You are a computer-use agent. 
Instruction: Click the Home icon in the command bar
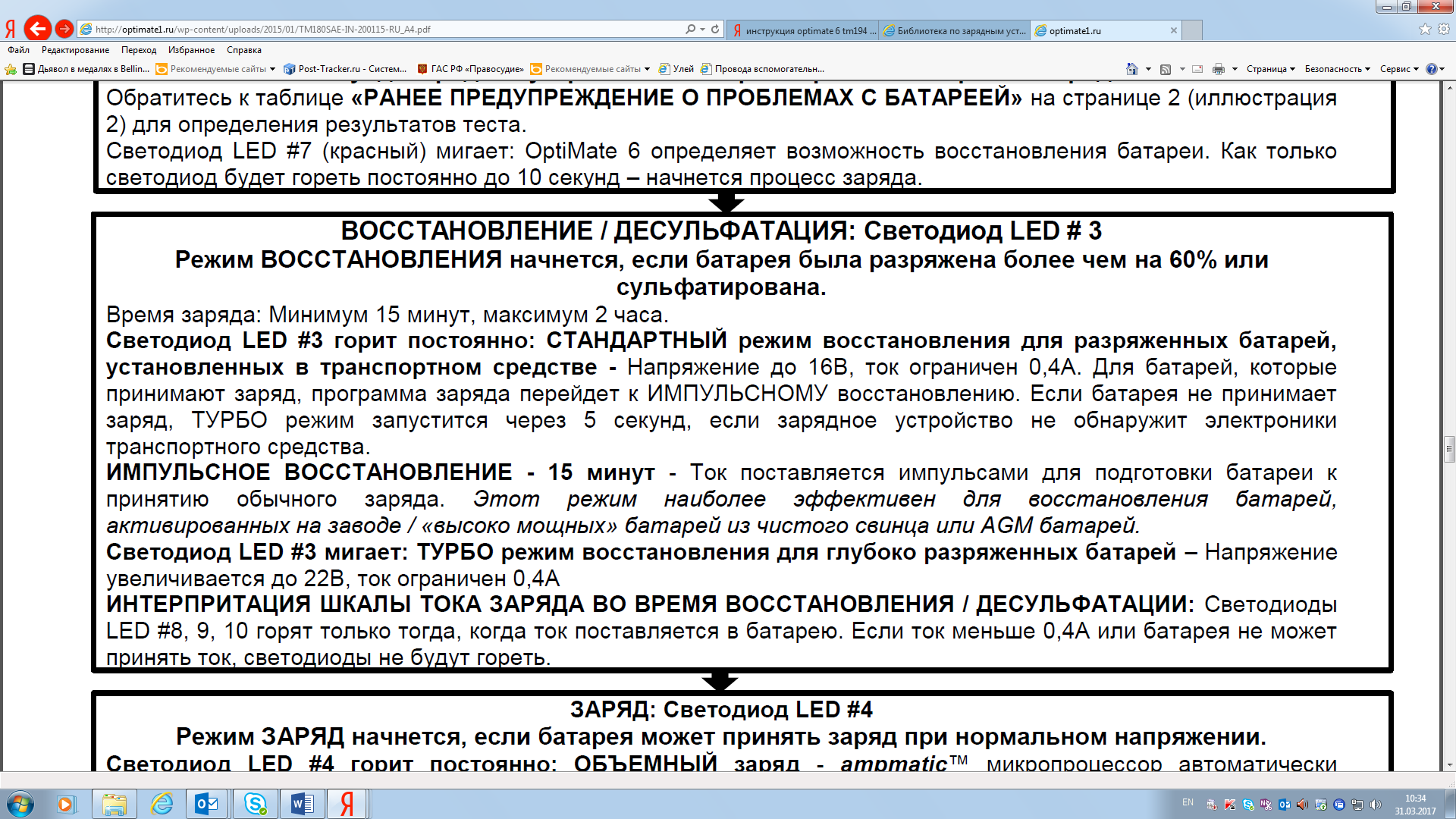[1131, 69]
